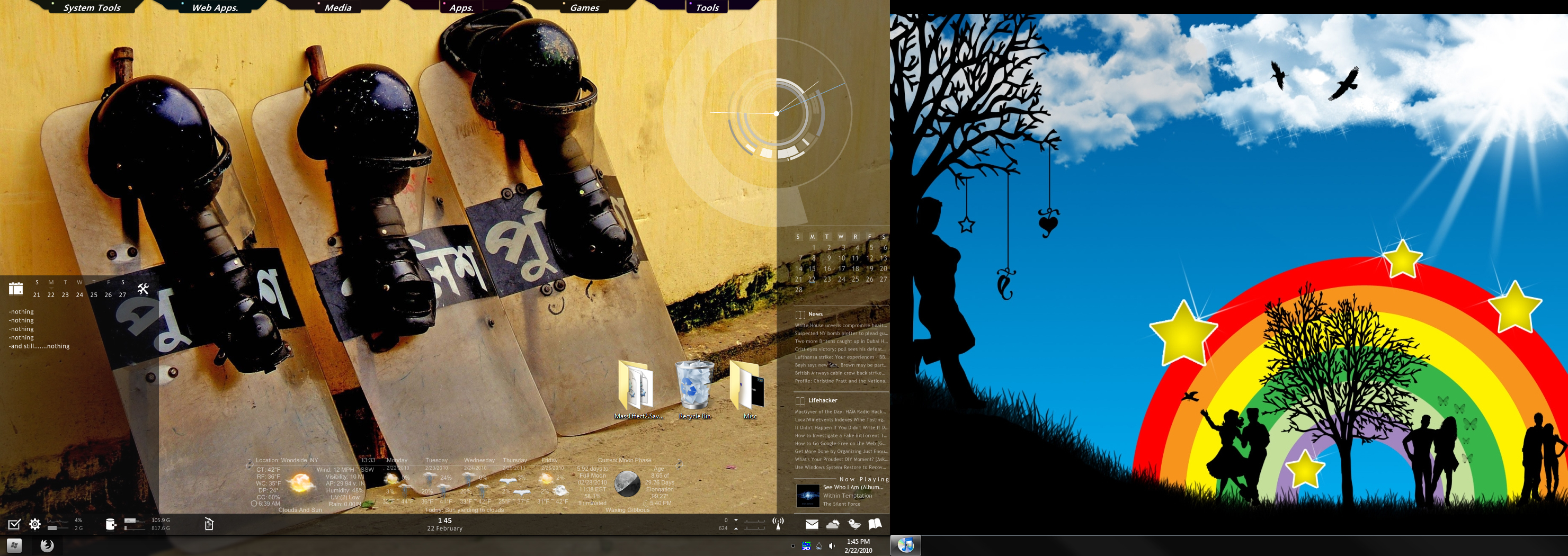
Task: Select day 22 in the sidebar calendar
Action: tap(812, 279)
